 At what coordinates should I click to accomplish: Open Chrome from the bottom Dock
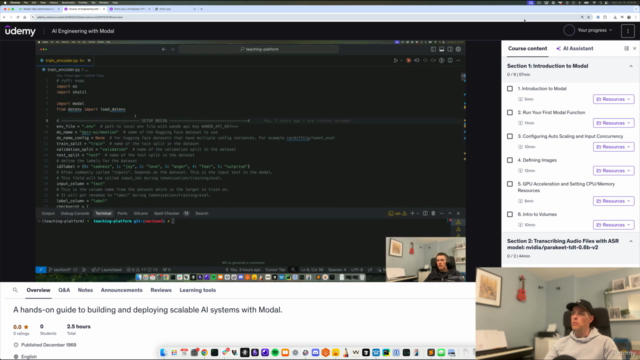(204, 352)
